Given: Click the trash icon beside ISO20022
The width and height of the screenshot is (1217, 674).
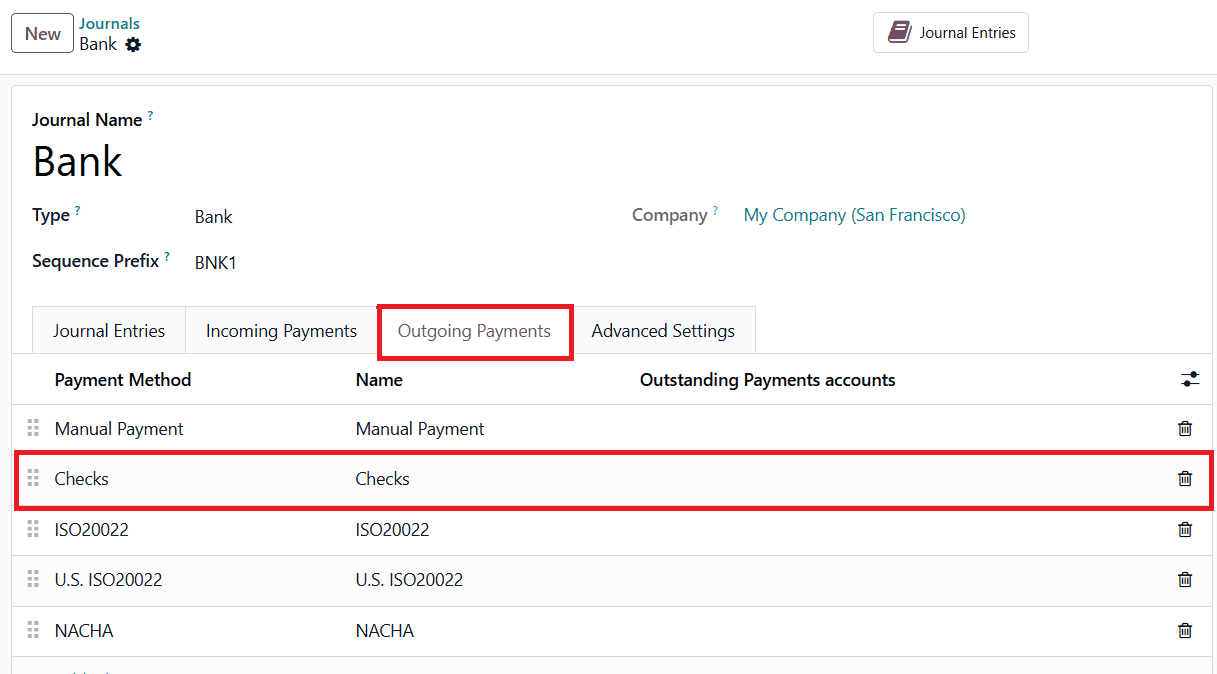Looking at the screenshot, I should coord(1185,529).
